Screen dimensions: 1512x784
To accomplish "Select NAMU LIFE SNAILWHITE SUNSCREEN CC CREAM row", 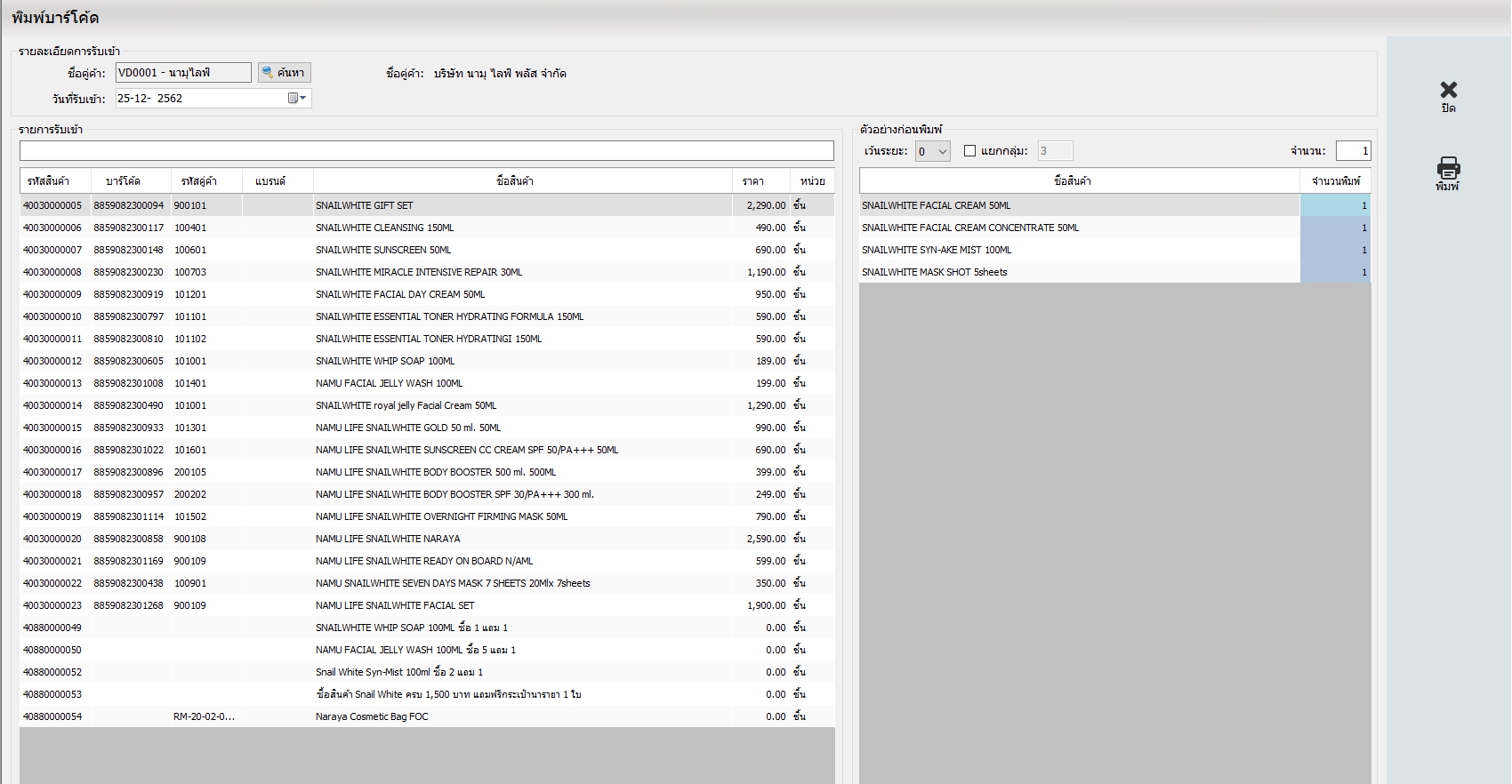I will click(427, 450).
